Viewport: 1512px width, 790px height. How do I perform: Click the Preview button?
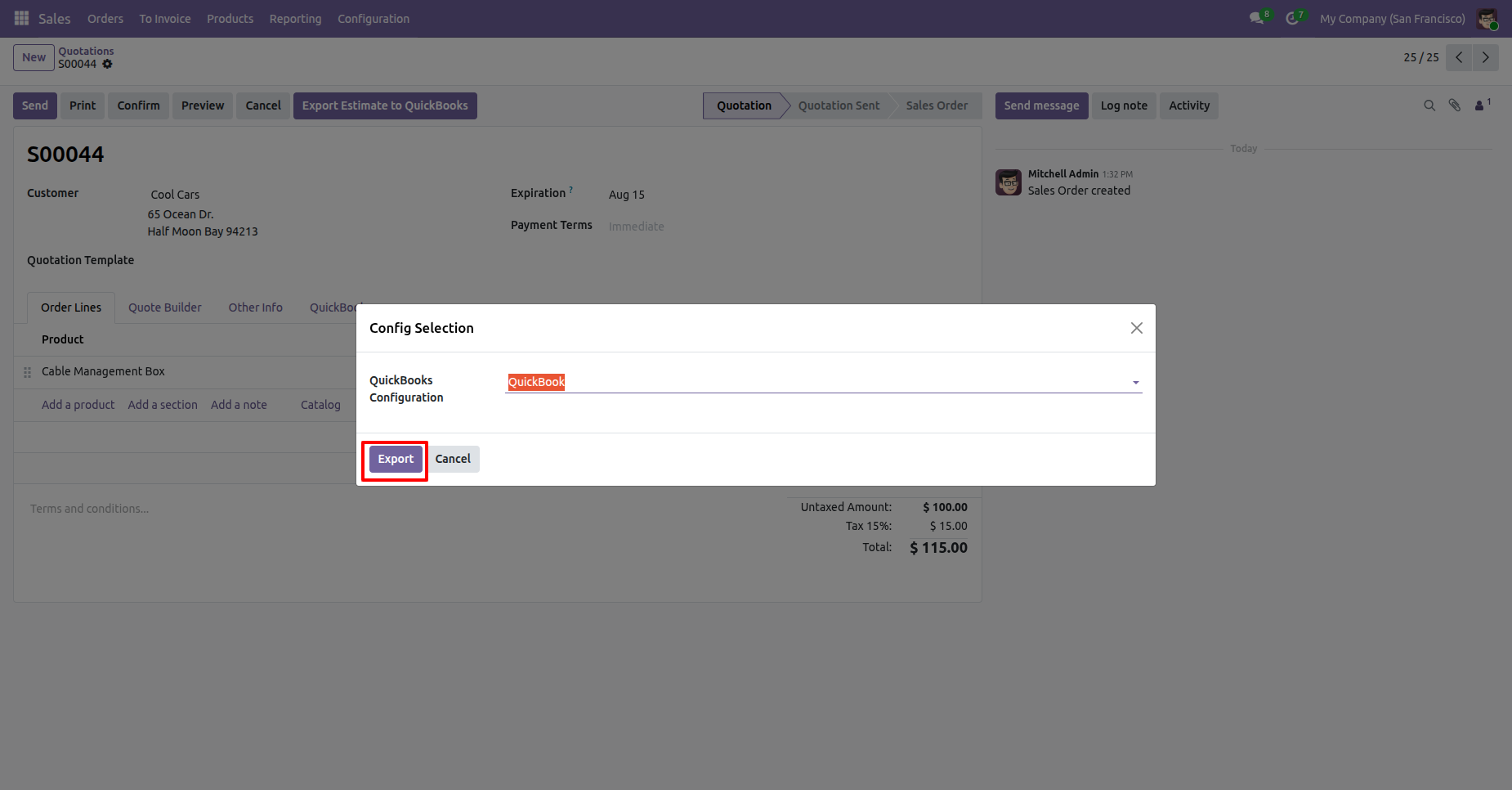[x=203, y=105]
